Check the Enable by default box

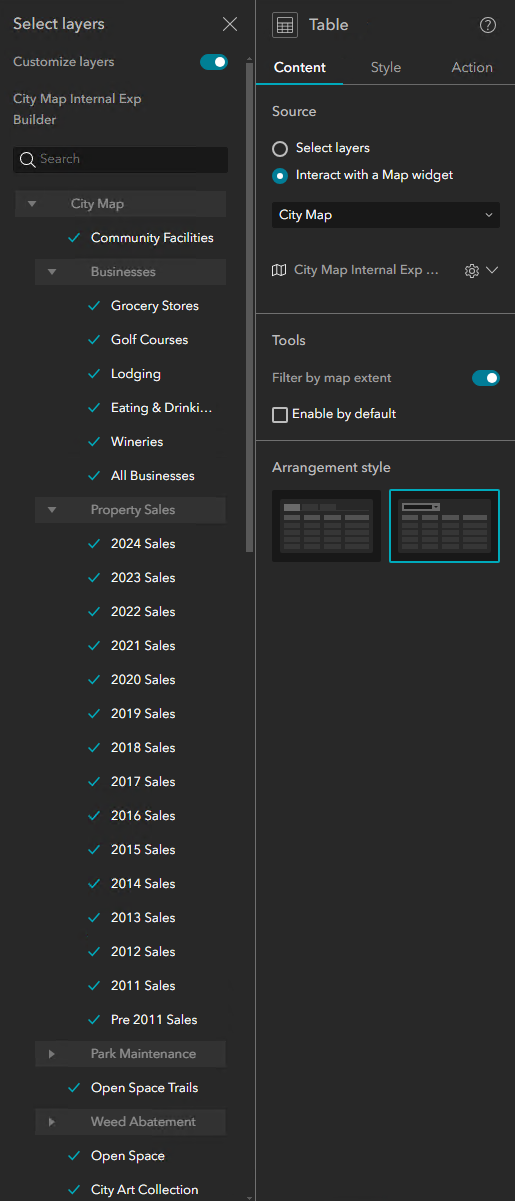tap(280, 414)
